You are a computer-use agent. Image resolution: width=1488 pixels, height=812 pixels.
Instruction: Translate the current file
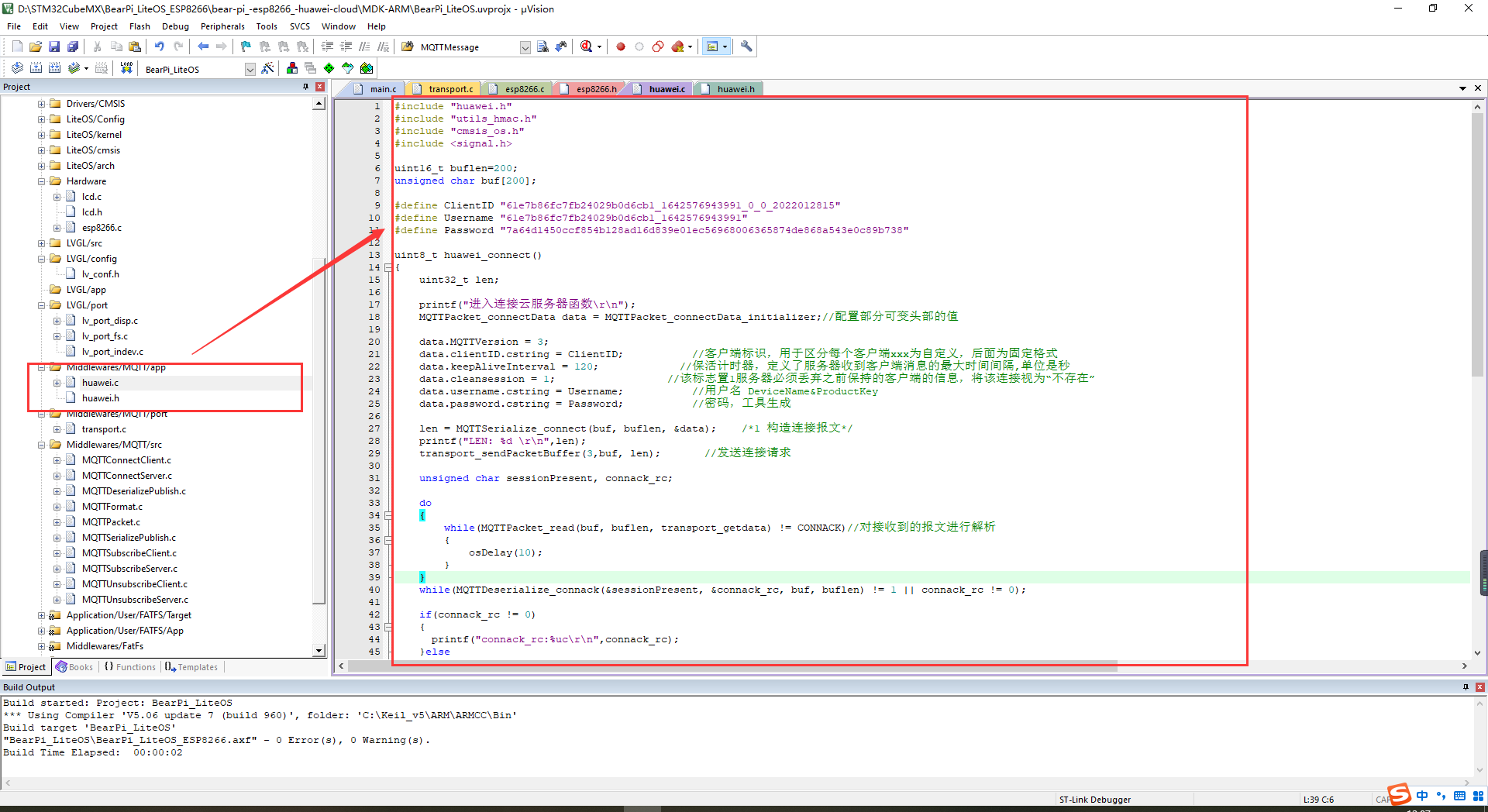[x=17, y=68]
